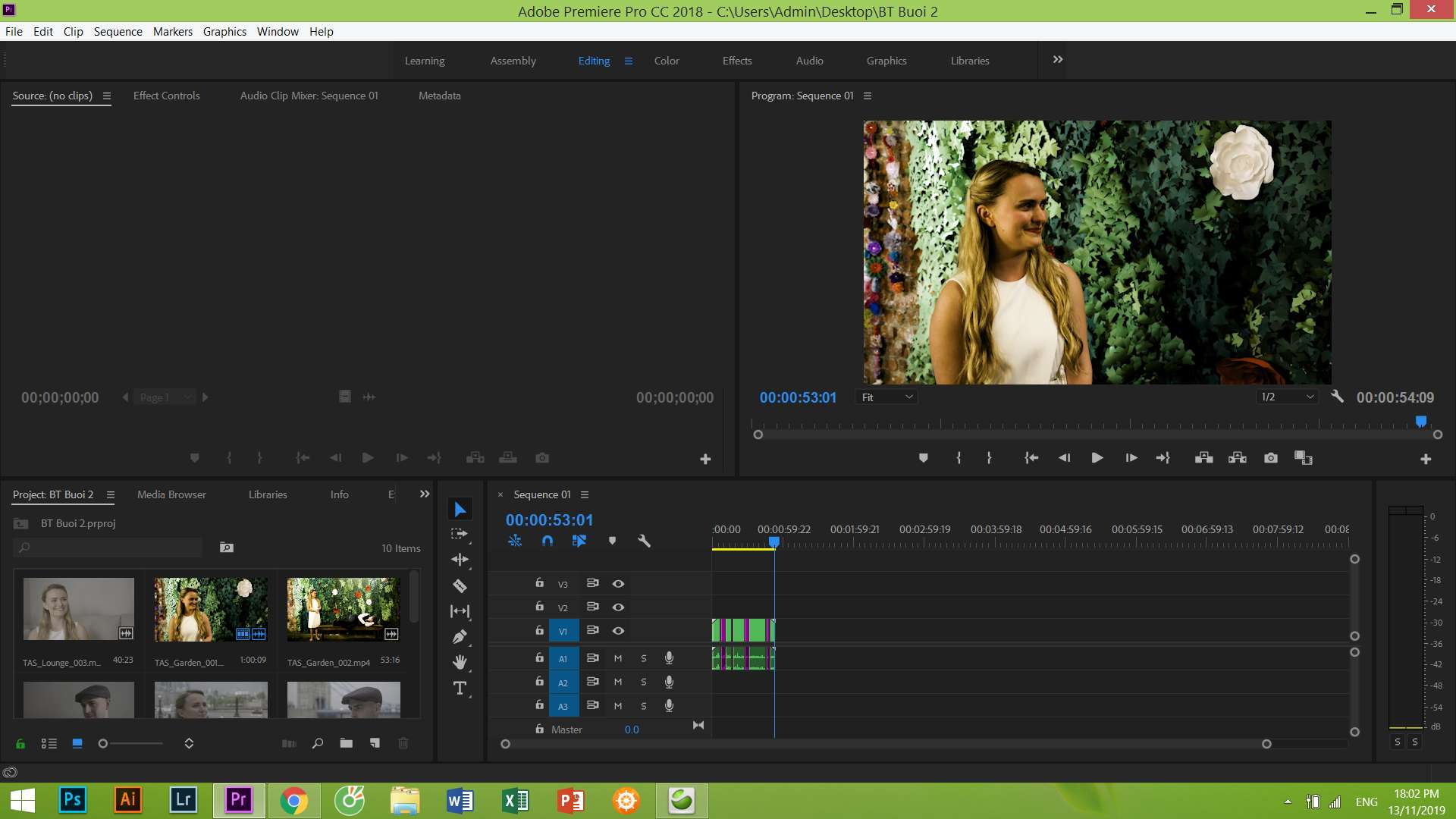Screen dimensions: 1456x819
Task: Select the Track Select Forward tool
Action: (460, 534)
